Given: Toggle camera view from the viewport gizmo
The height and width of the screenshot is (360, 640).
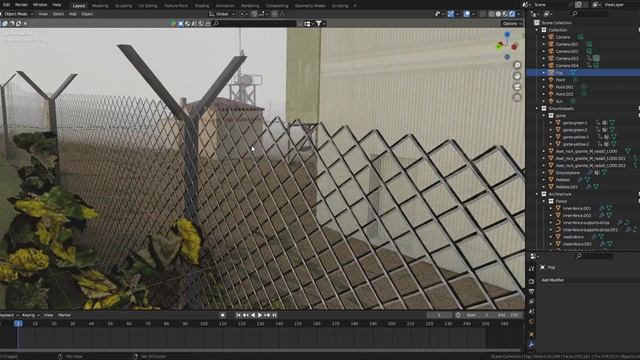Looking at the screenshot, I should click(517, 87).
